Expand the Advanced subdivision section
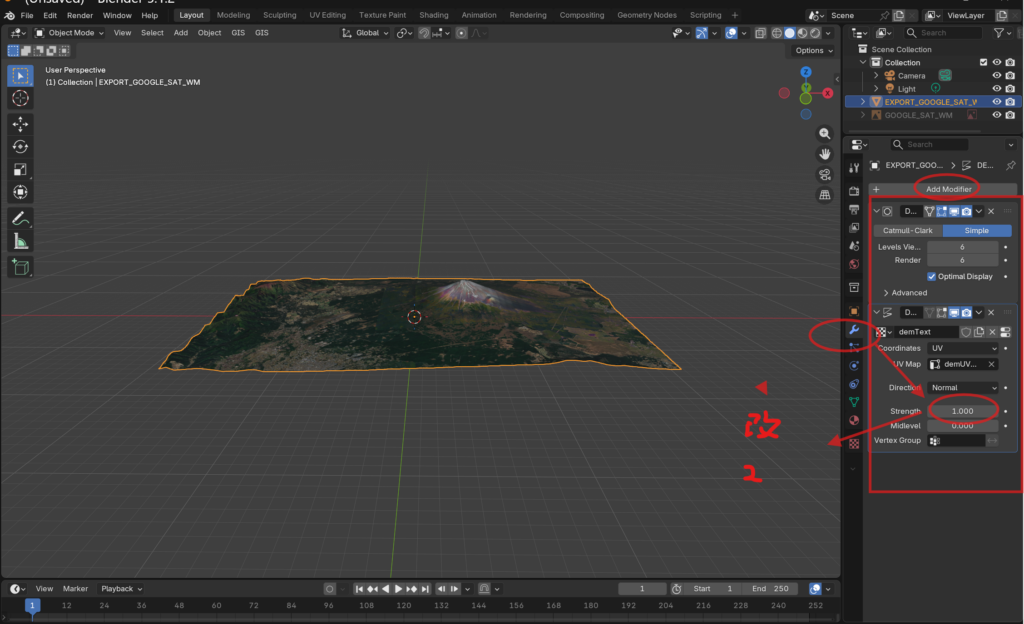Viewport: 1024px width, 624px height. pos(905,293)
